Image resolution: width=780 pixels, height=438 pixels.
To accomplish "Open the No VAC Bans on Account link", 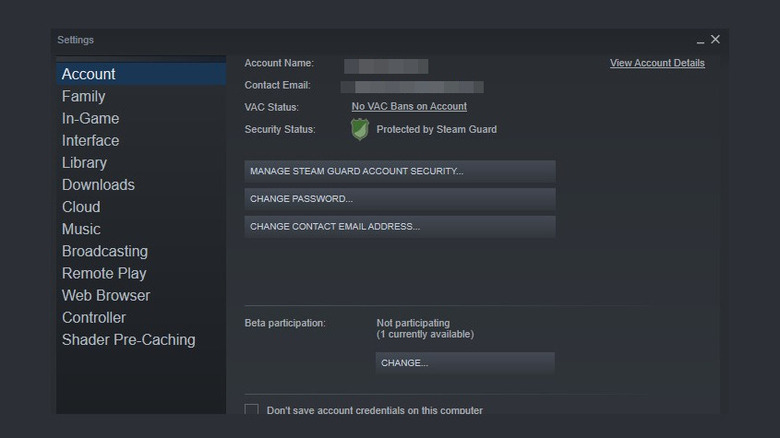I will 409,106.
